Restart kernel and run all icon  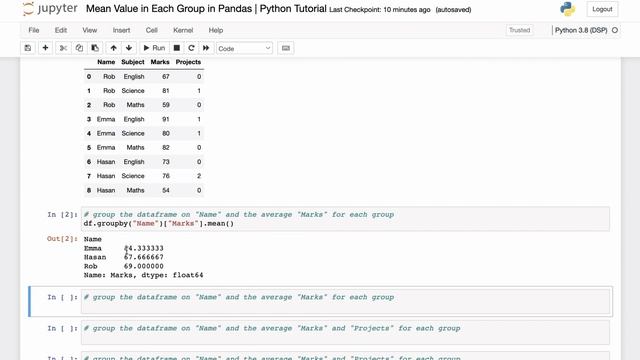point(206,48)
